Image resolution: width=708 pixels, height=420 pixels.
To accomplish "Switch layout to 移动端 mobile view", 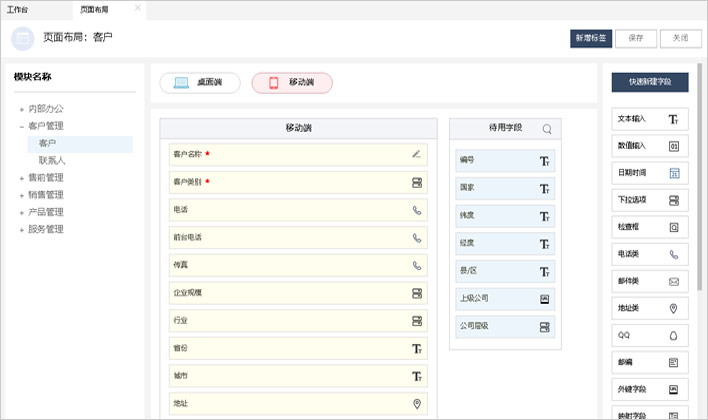I will 292,83.
